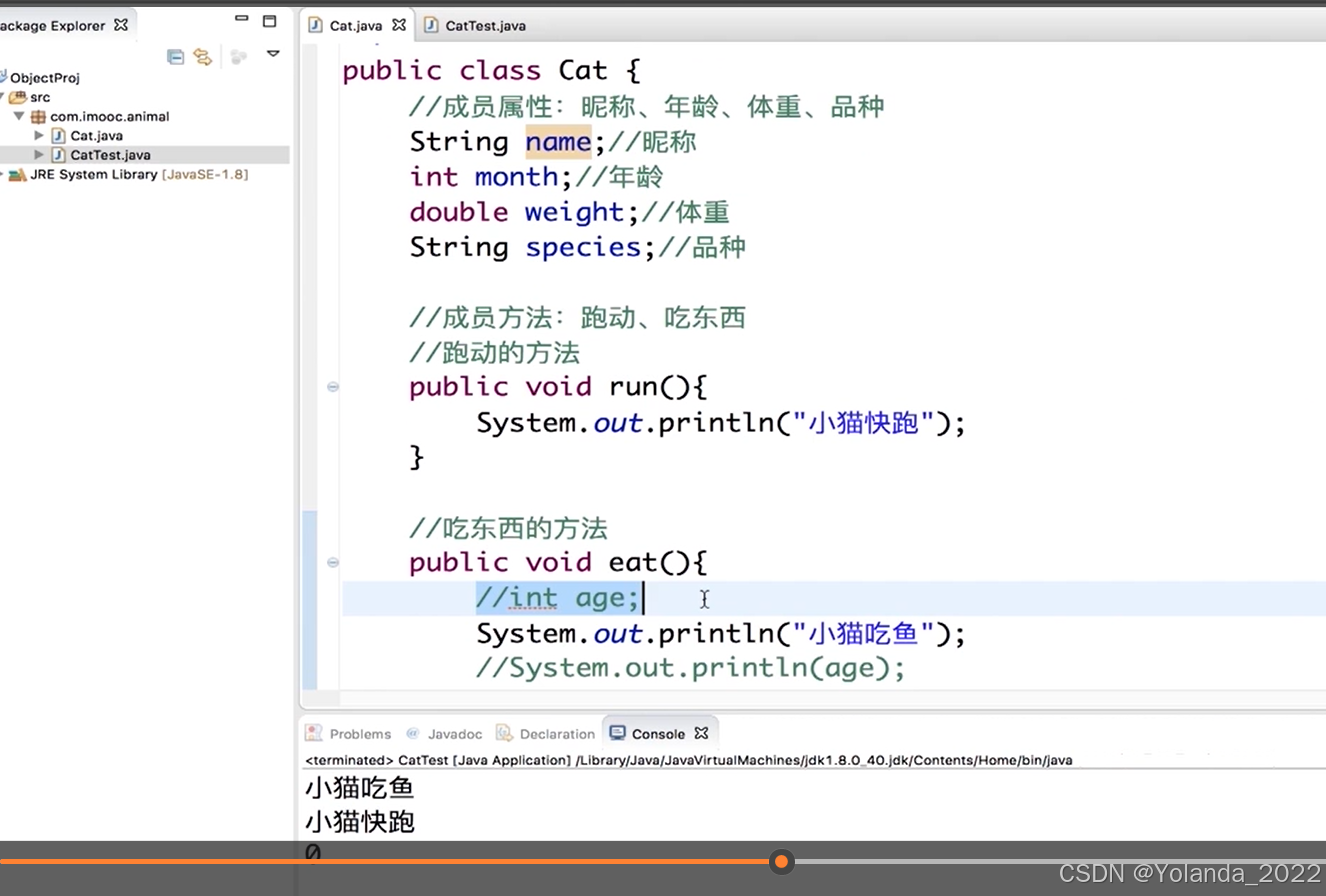
Task: Click the 'public class Cat {' line
Action: tap(492, 71)
